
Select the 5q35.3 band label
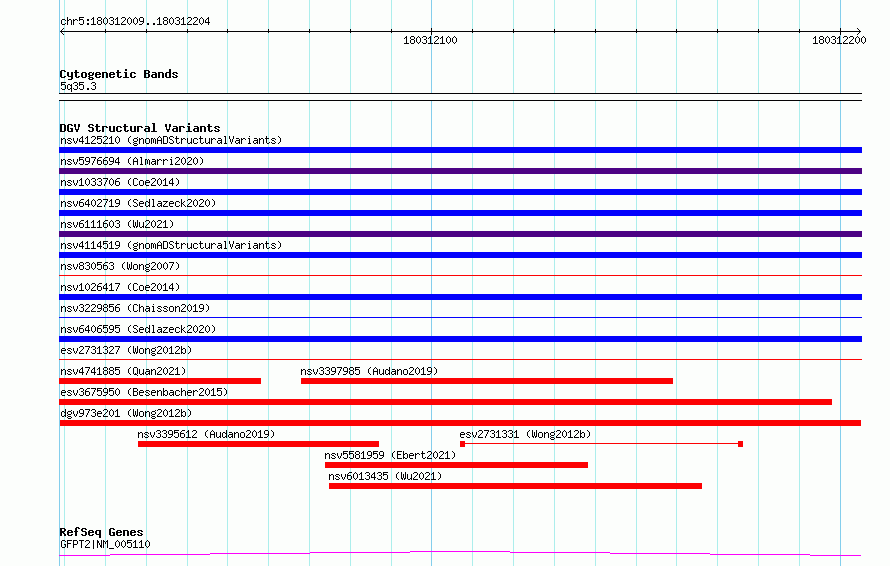78,86
